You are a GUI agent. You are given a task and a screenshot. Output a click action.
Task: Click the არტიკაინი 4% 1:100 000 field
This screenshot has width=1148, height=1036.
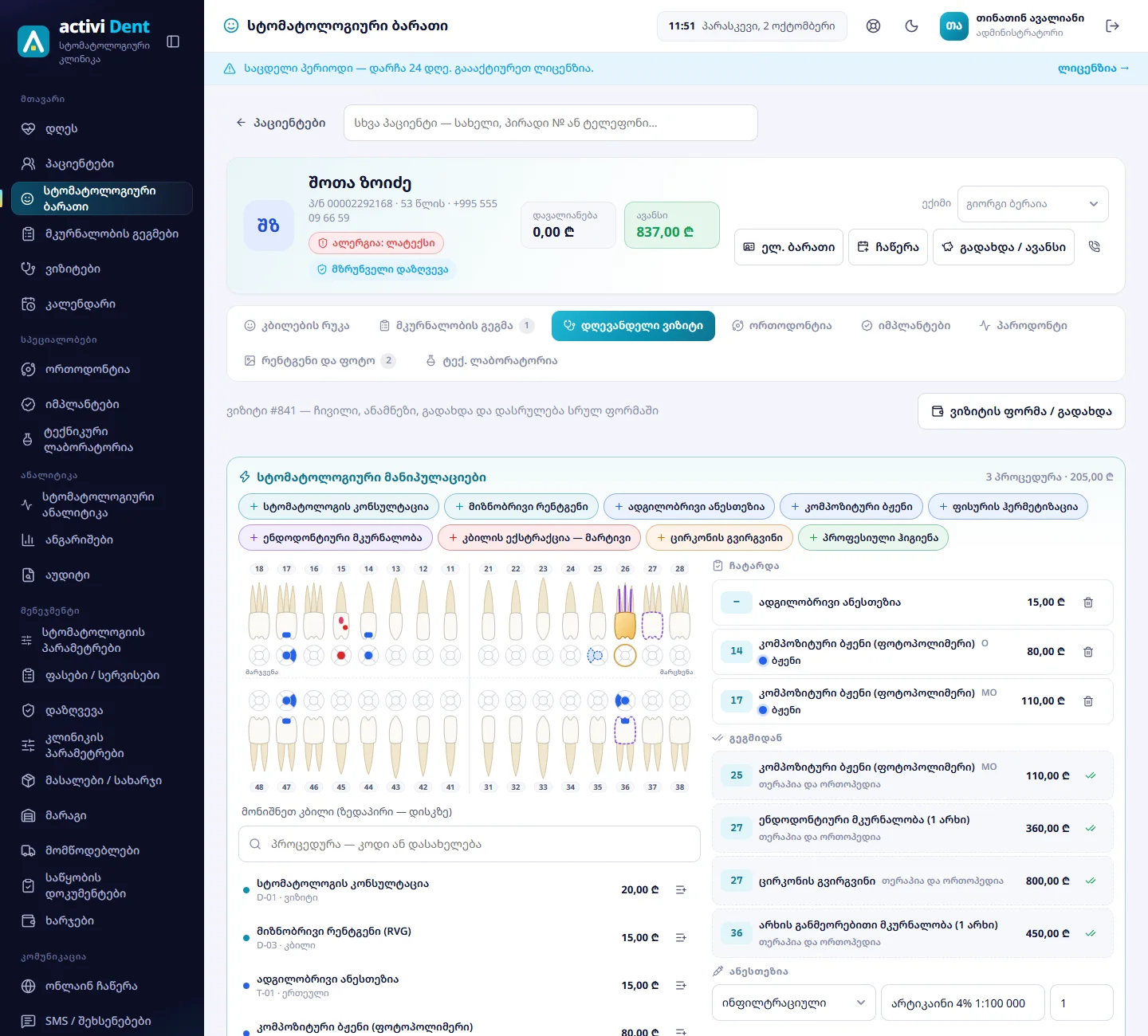(x=962, y=1003)
